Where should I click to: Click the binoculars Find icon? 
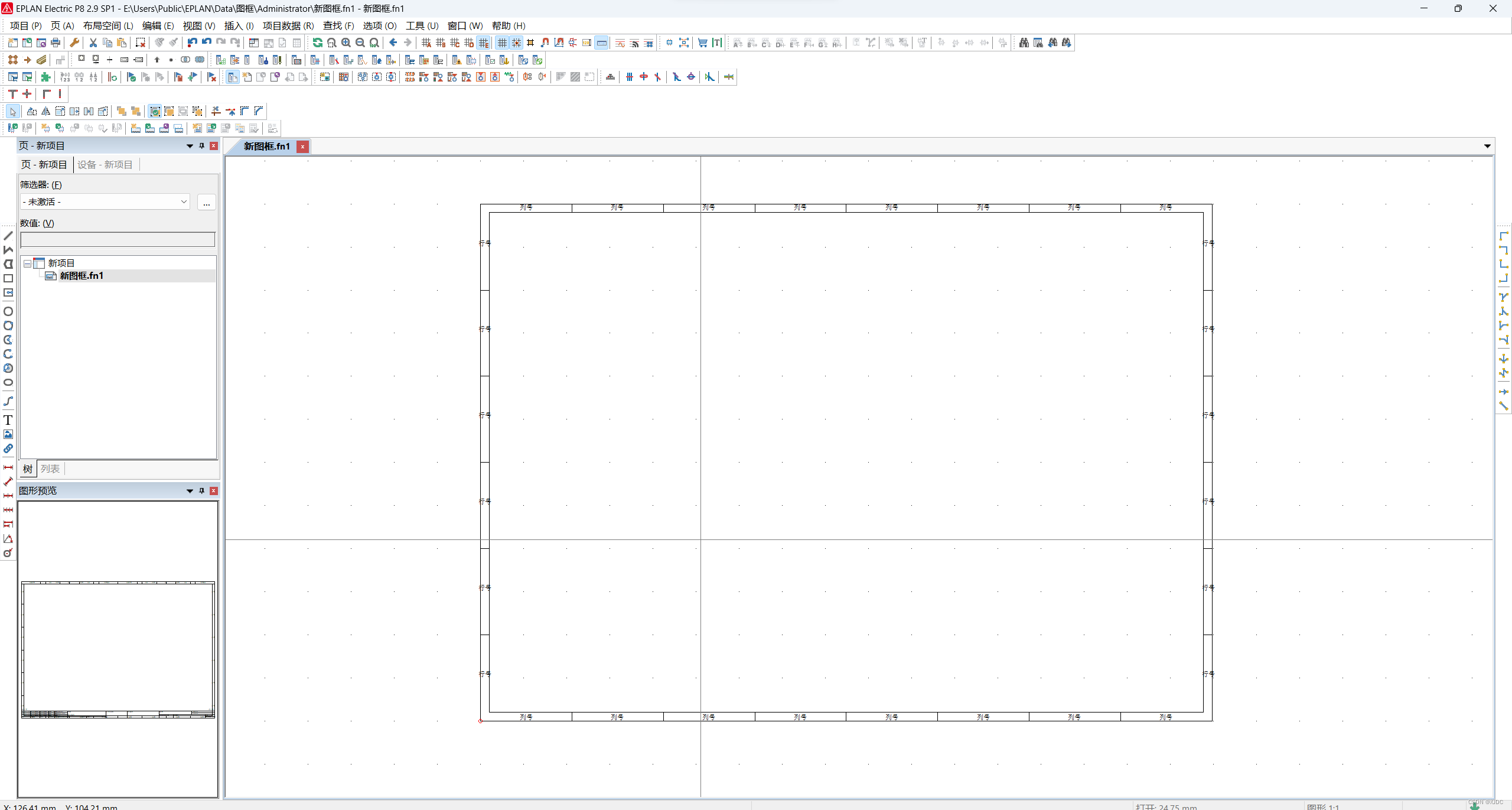[x=1024, y=43]
